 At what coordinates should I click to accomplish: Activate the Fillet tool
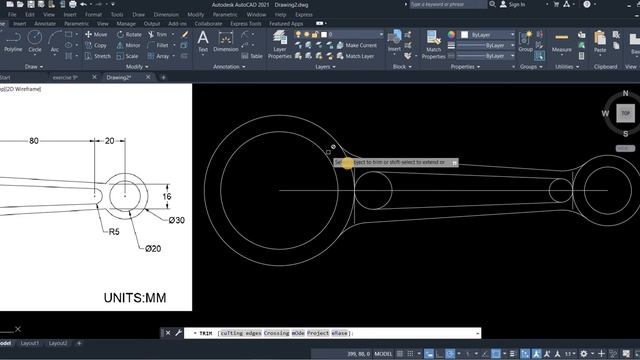tap(158, 45)
